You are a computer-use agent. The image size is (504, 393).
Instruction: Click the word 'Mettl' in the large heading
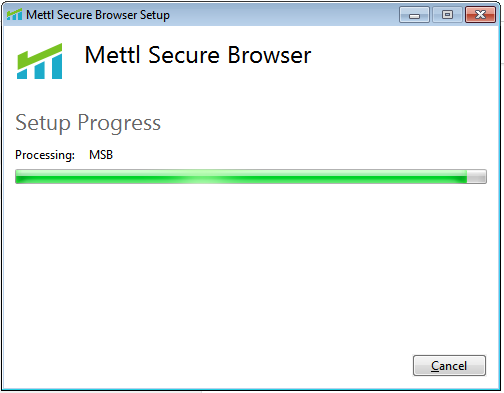112,55
